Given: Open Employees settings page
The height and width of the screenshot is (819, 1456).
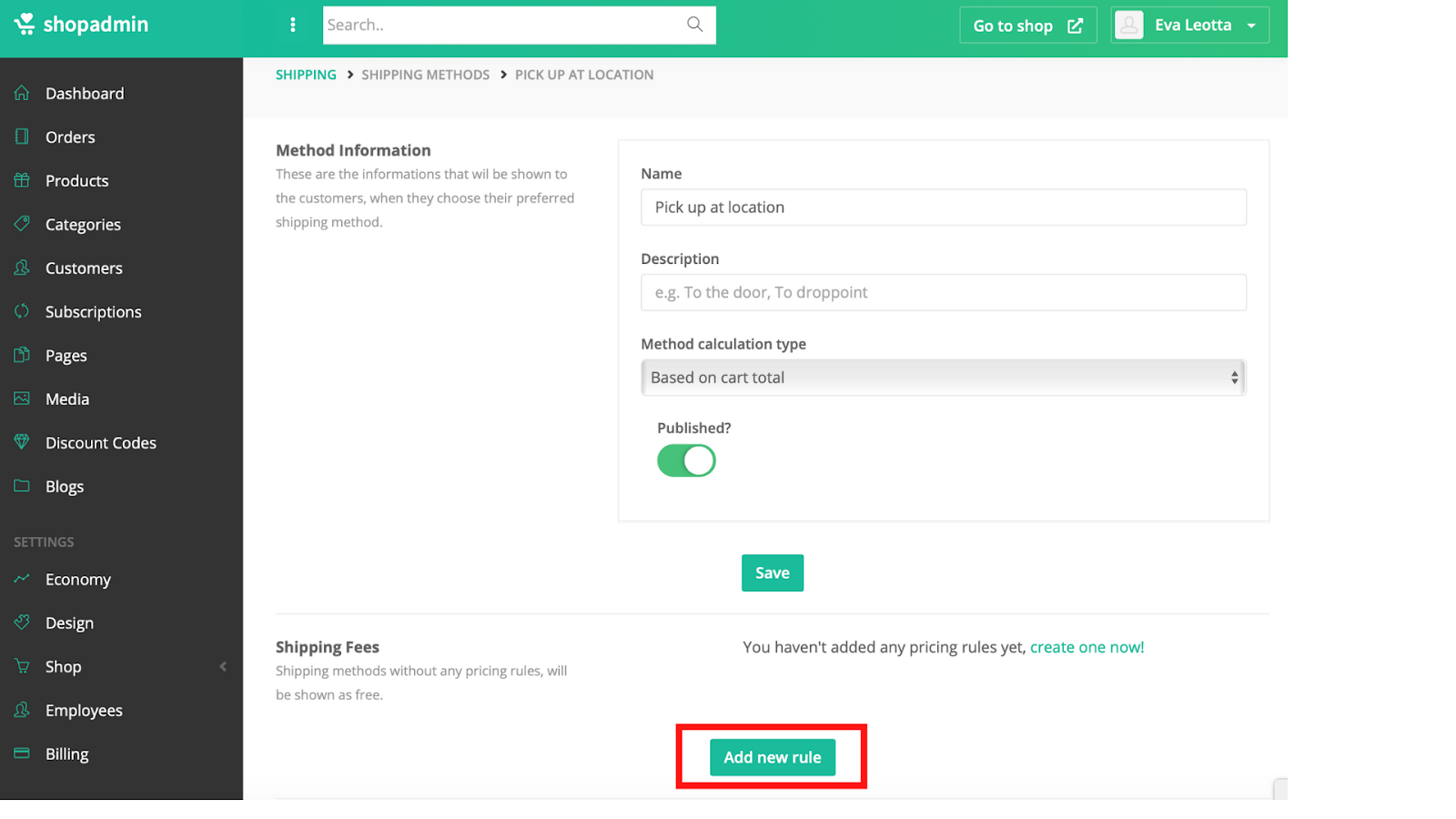Looking at the screenshot, I should tap(84, 711).
